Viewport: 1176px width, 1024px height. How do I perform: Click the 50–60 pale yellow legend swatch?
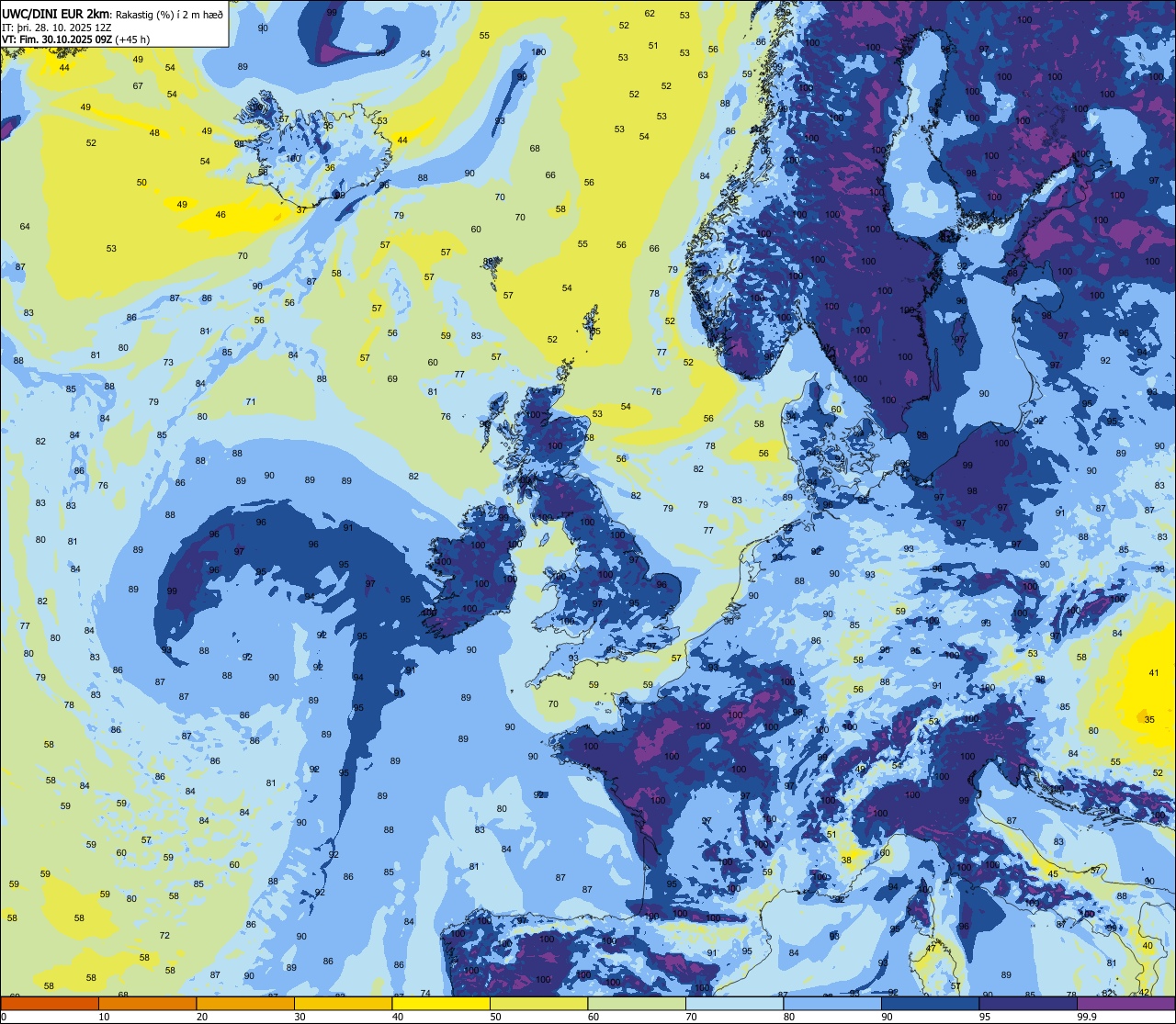click(538, 1003)
